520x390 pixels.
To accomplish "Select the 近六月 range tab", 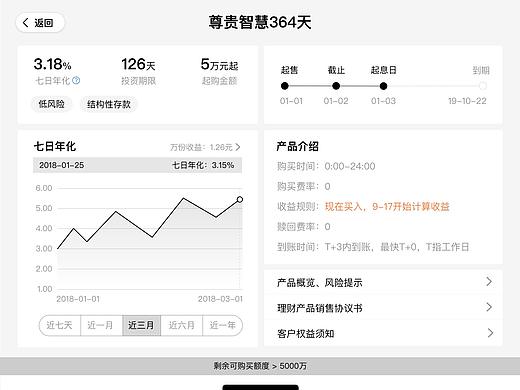I will (x=182, y=325).
